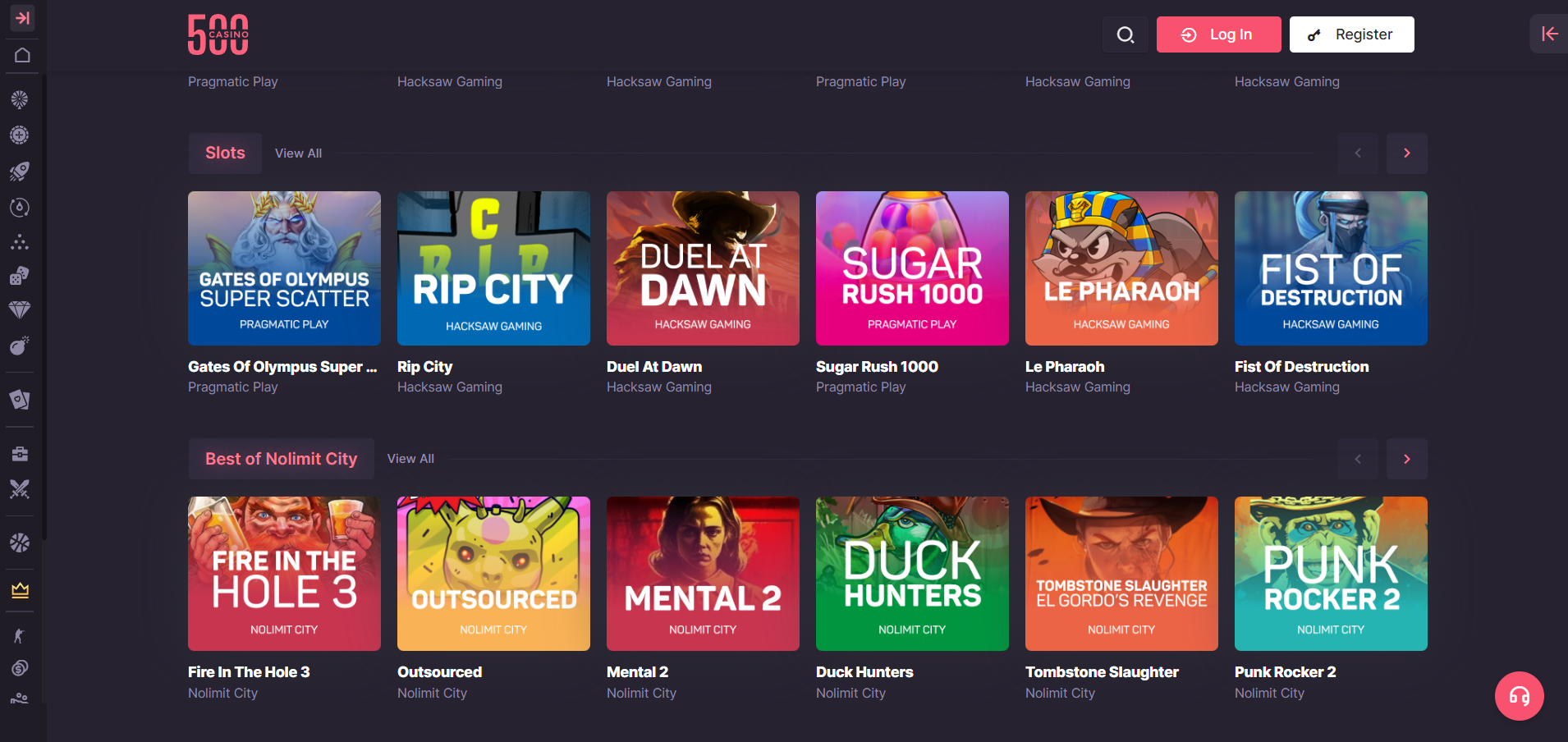This screenshot has width=1568, height=742.
Task: Open Rip City game thumbnail
Action: [493, 268]
